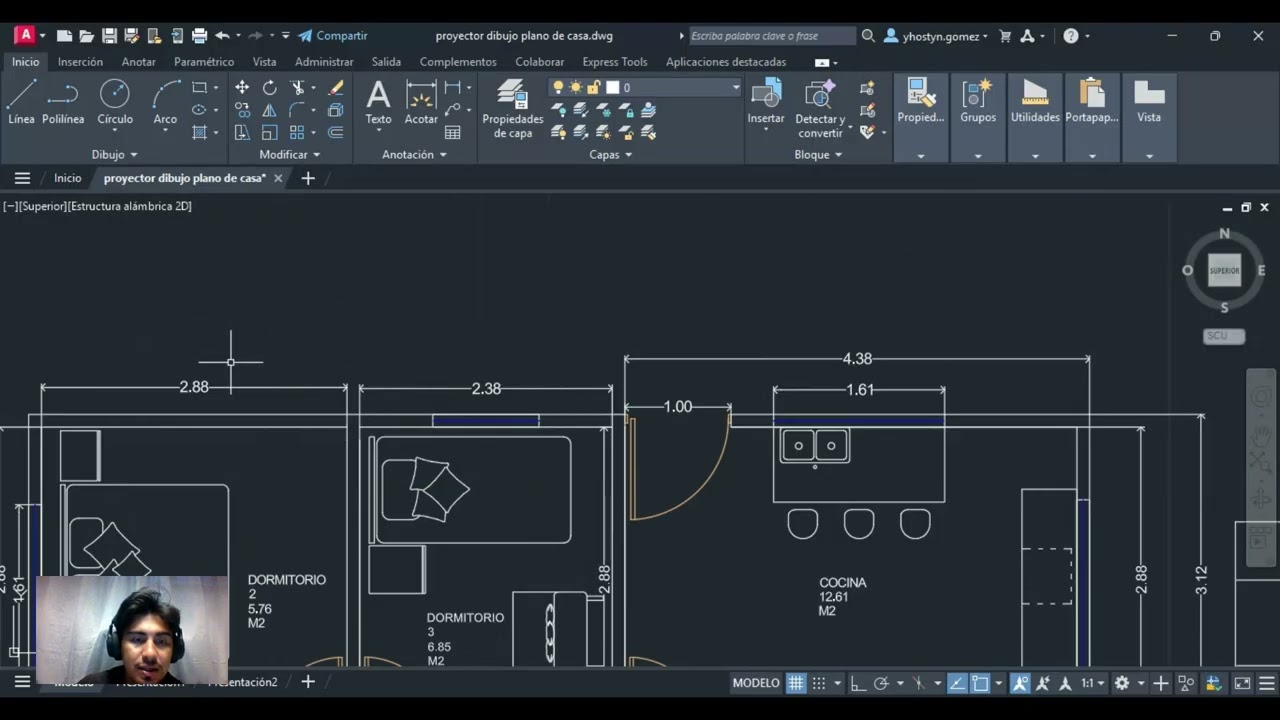
Task: Toggle object snap tracking
Action: click(957, 683)
